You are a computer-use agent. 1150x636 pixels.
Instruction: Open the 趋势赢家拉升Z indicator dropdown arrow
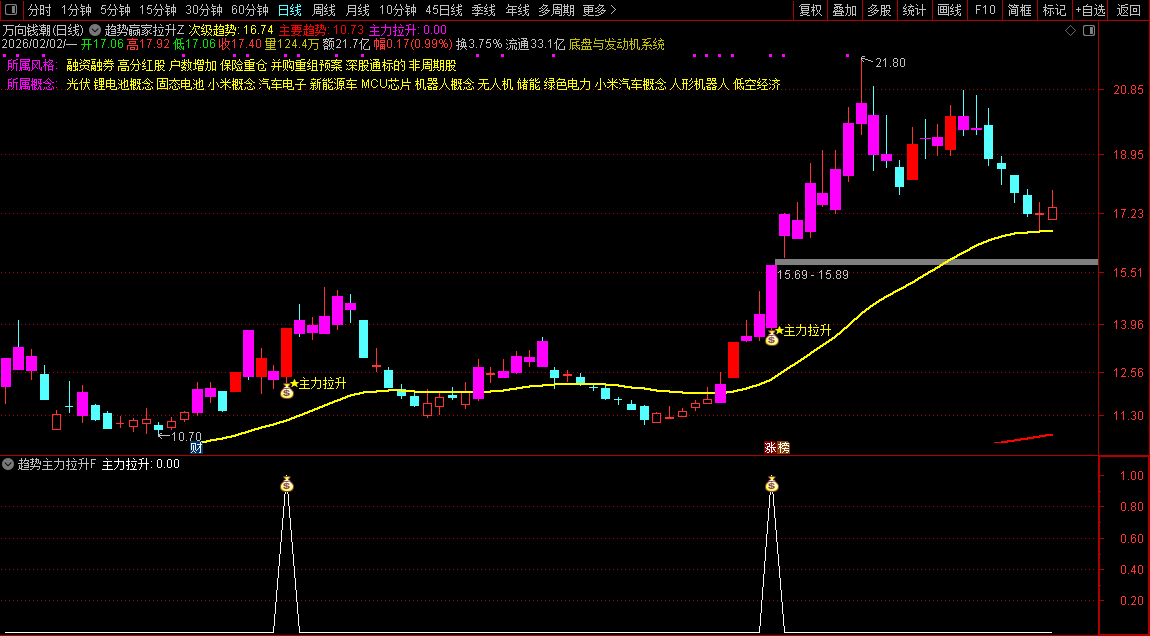tap(95, 31)
